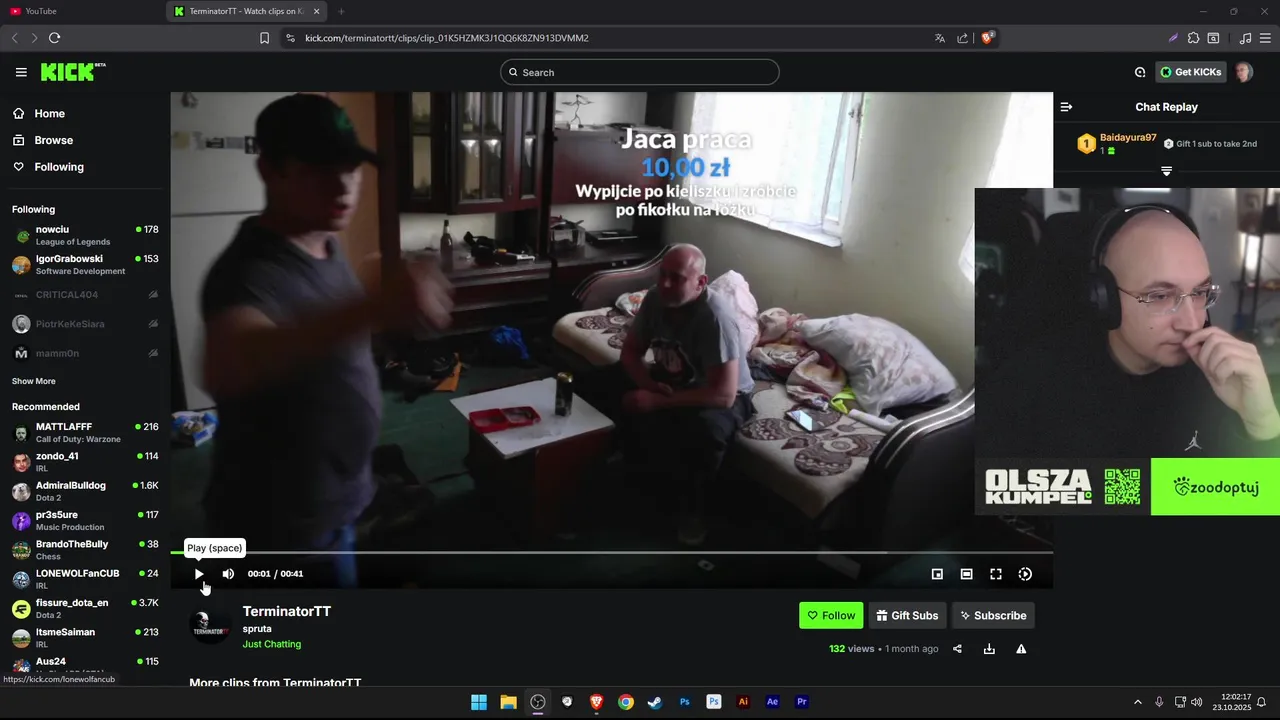Open IgorGrabowski channel in sidebar
The width and height of the screenshot is (1280, 720).
pos(85,265)
